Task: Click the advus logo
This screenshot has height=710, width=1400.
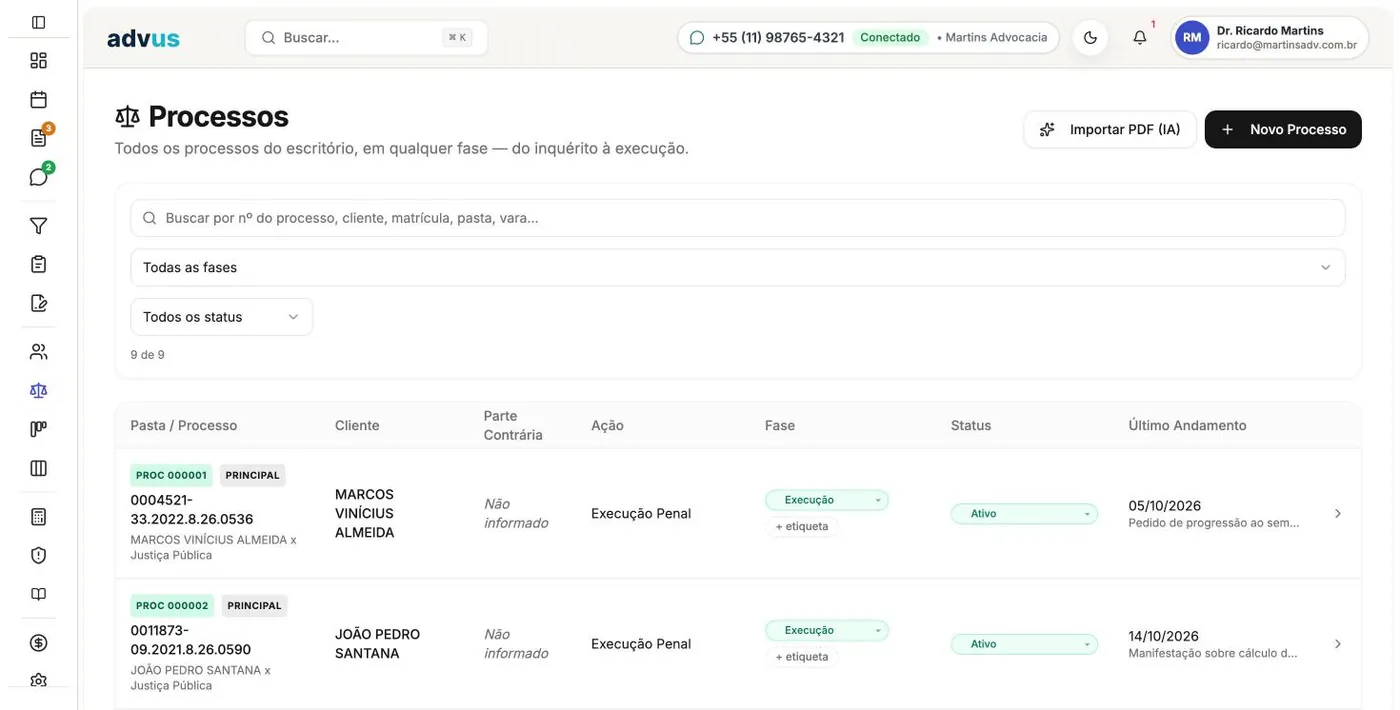Action: (x=143, y=38)
